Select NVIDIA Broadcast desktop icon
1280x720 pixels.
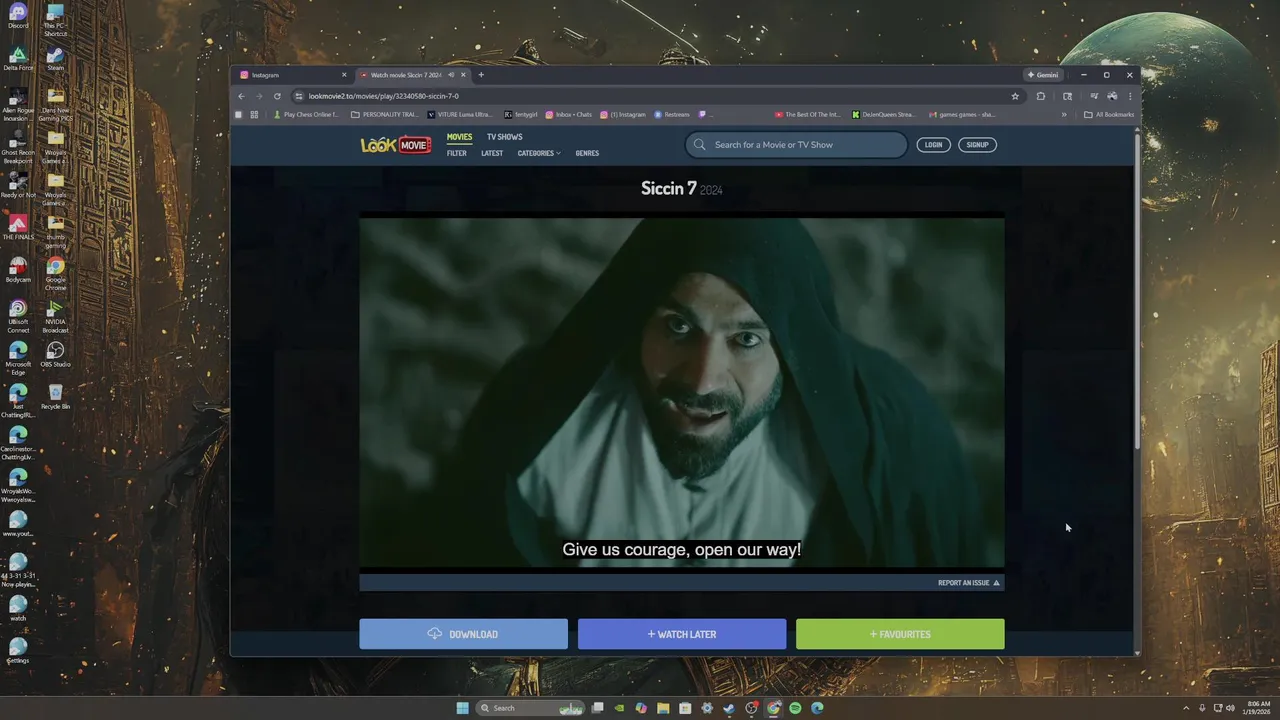pyautogui.click(x=55, y=317)
